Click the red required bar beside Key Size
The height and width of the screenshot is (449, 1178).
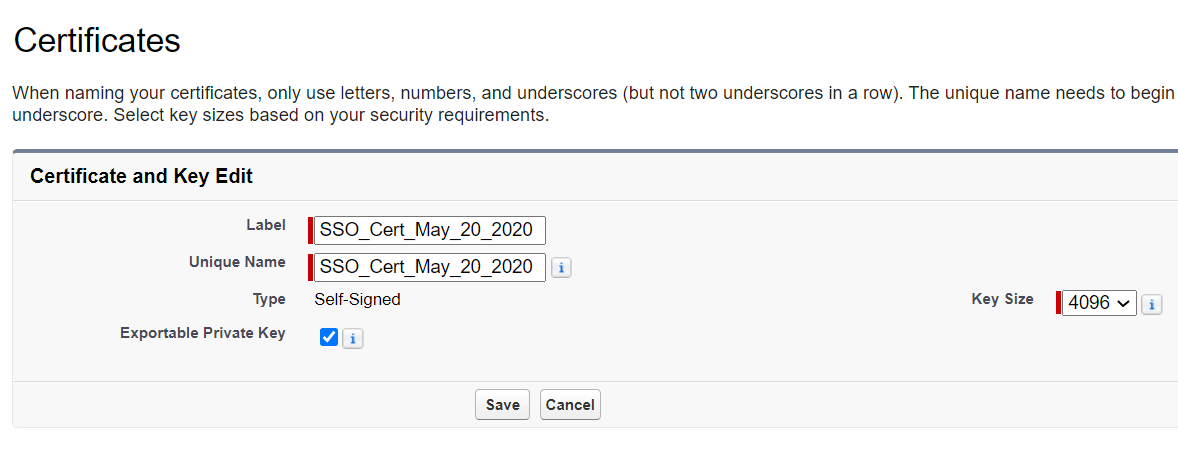[1059, 303]
